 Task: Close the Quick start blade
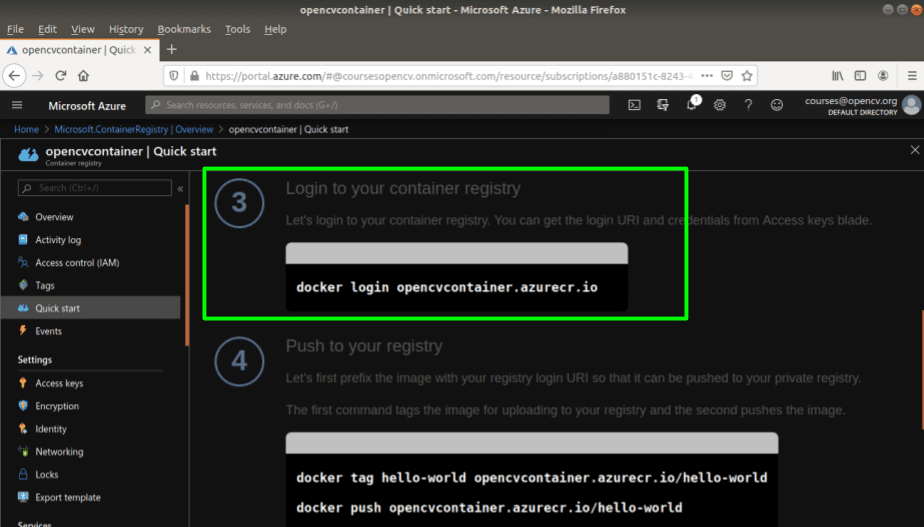click(915, 150)
